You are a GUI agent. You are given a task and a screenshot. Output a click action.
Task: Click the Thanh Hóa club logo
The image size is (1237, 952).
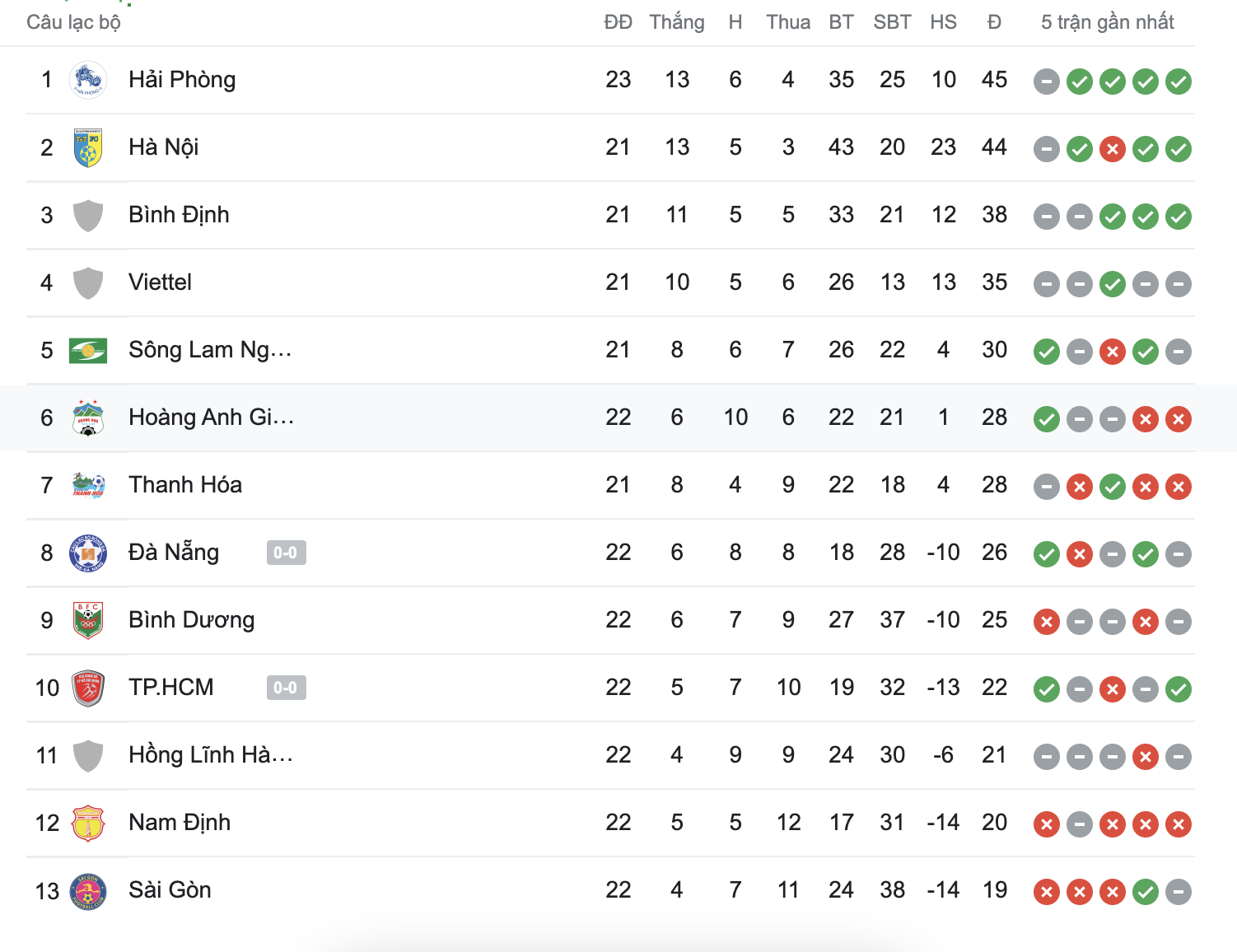pos(88,485)
